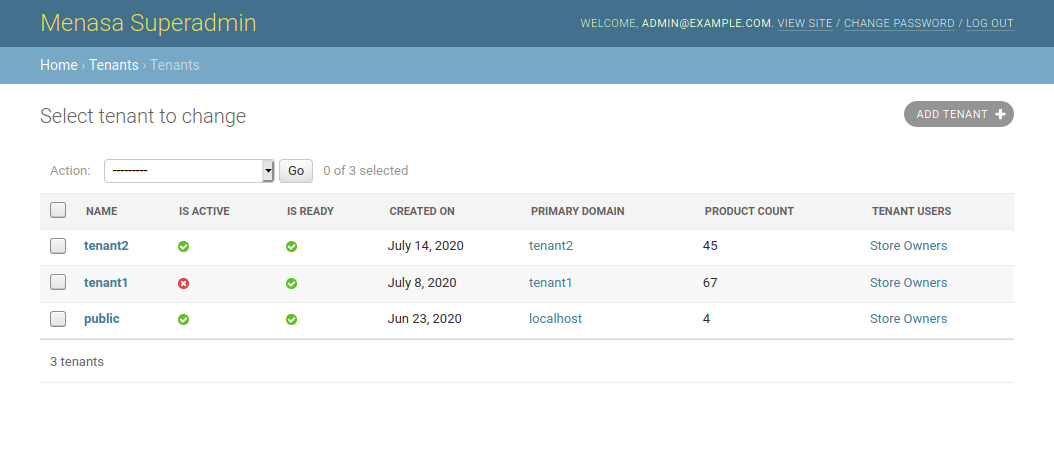
Task: Open Store Owners link for tenant1
Action: click(x=908, y=282)
